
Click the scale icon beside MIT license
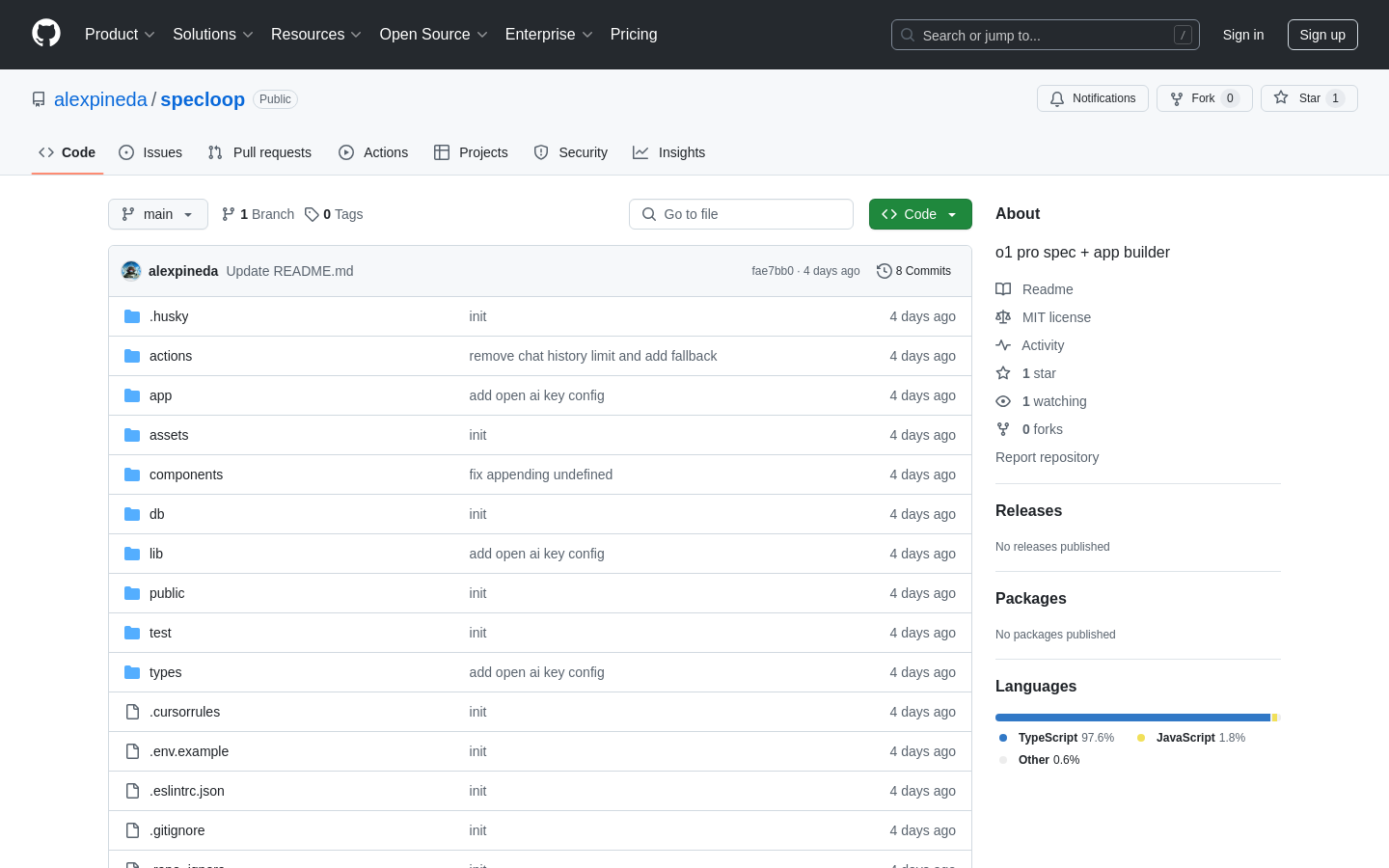tap(1003, 317)
